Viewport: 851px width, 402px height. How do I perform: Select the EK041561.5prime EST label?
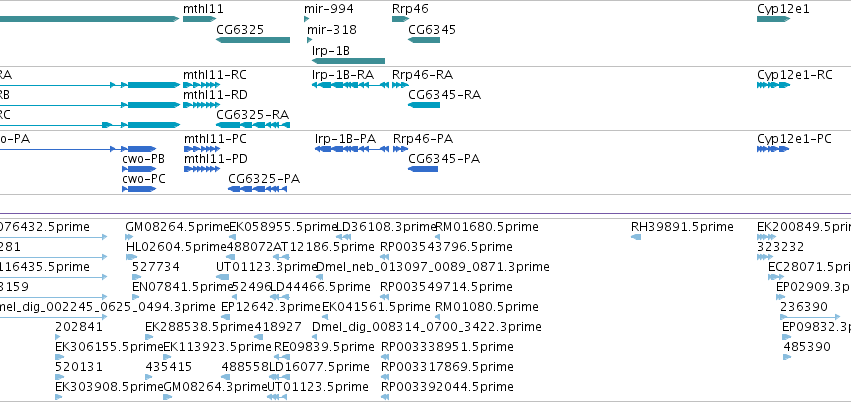tap(375, 307)
